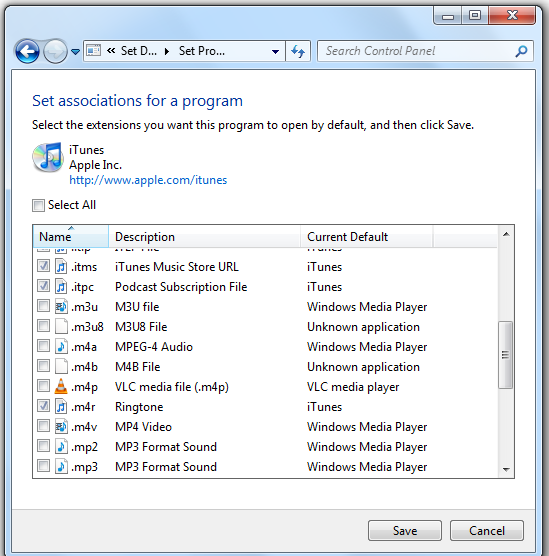Uncheck the .itpc checkbox
549x556 pixels.
coord(43,286)
